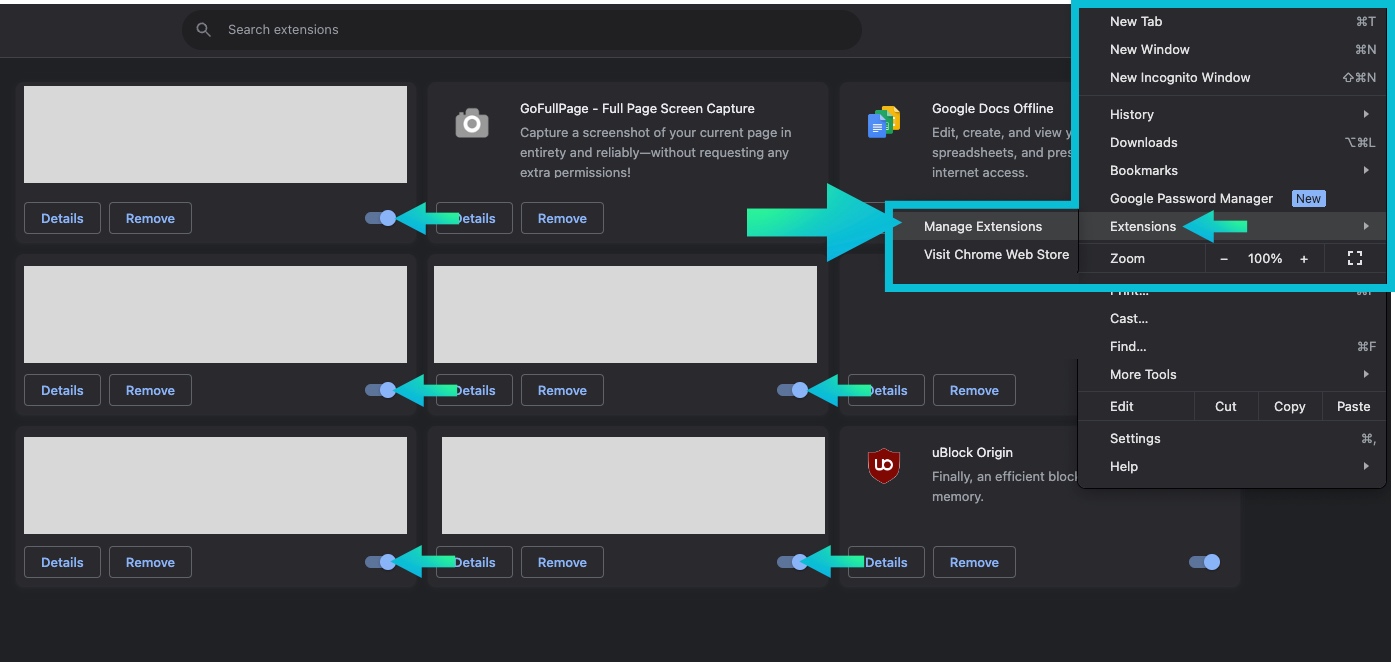Expand the History submenu
Viewport: 1395px width, 662px height.
[1366, 114]
